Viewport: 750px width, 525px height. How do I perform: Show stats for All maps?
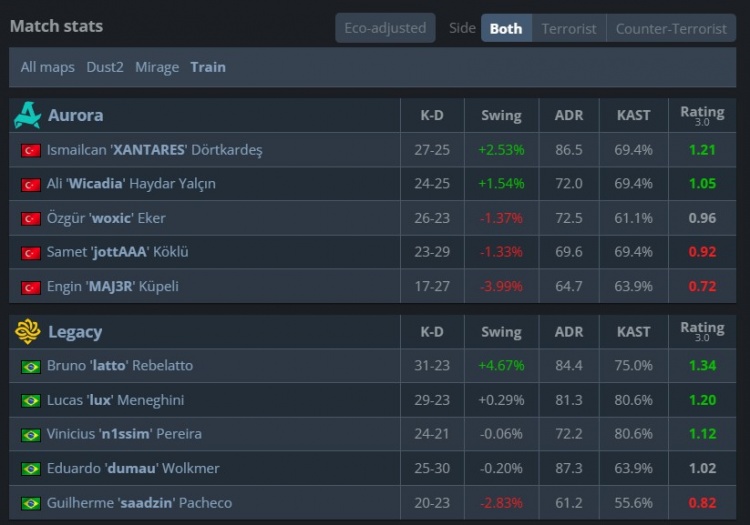click(x=47, y=67)
